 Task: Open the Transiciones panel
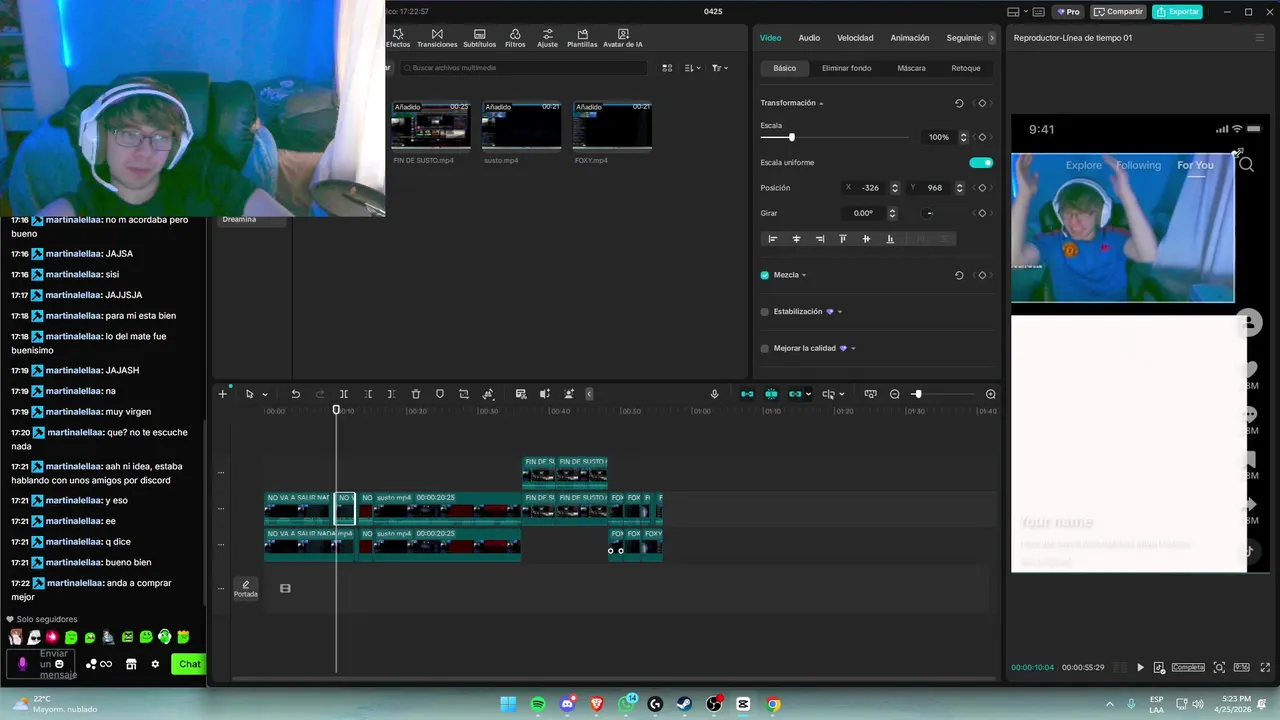tap(437, 38)
